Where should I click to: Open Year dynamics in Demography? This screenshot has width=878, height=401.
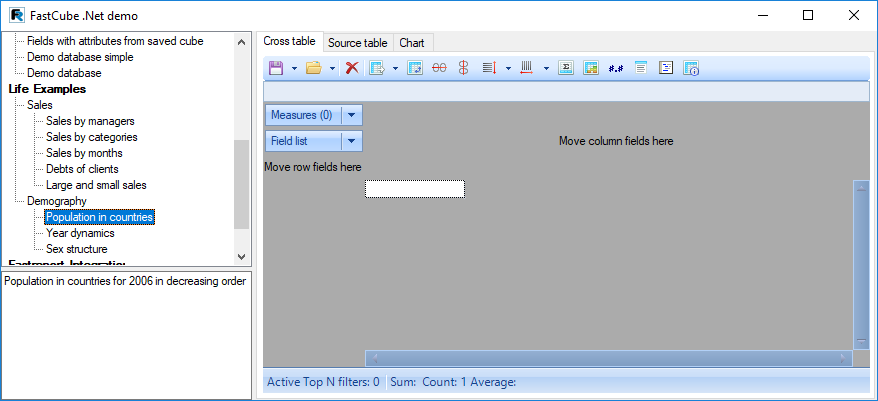coord(80,233)
